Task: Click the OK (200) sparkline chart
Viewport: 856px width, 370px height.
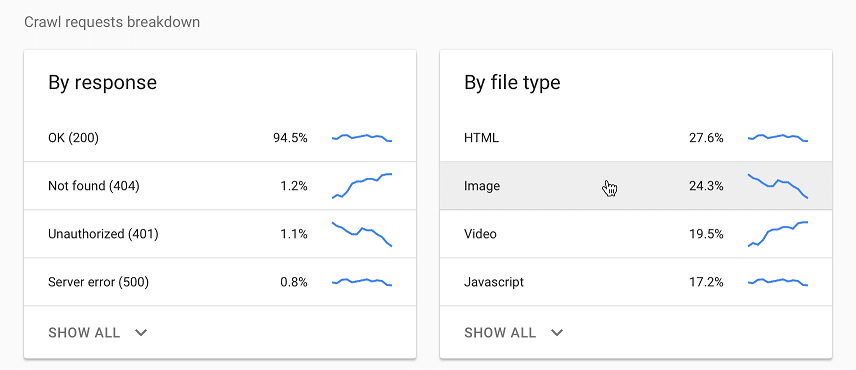Action: 362,138
